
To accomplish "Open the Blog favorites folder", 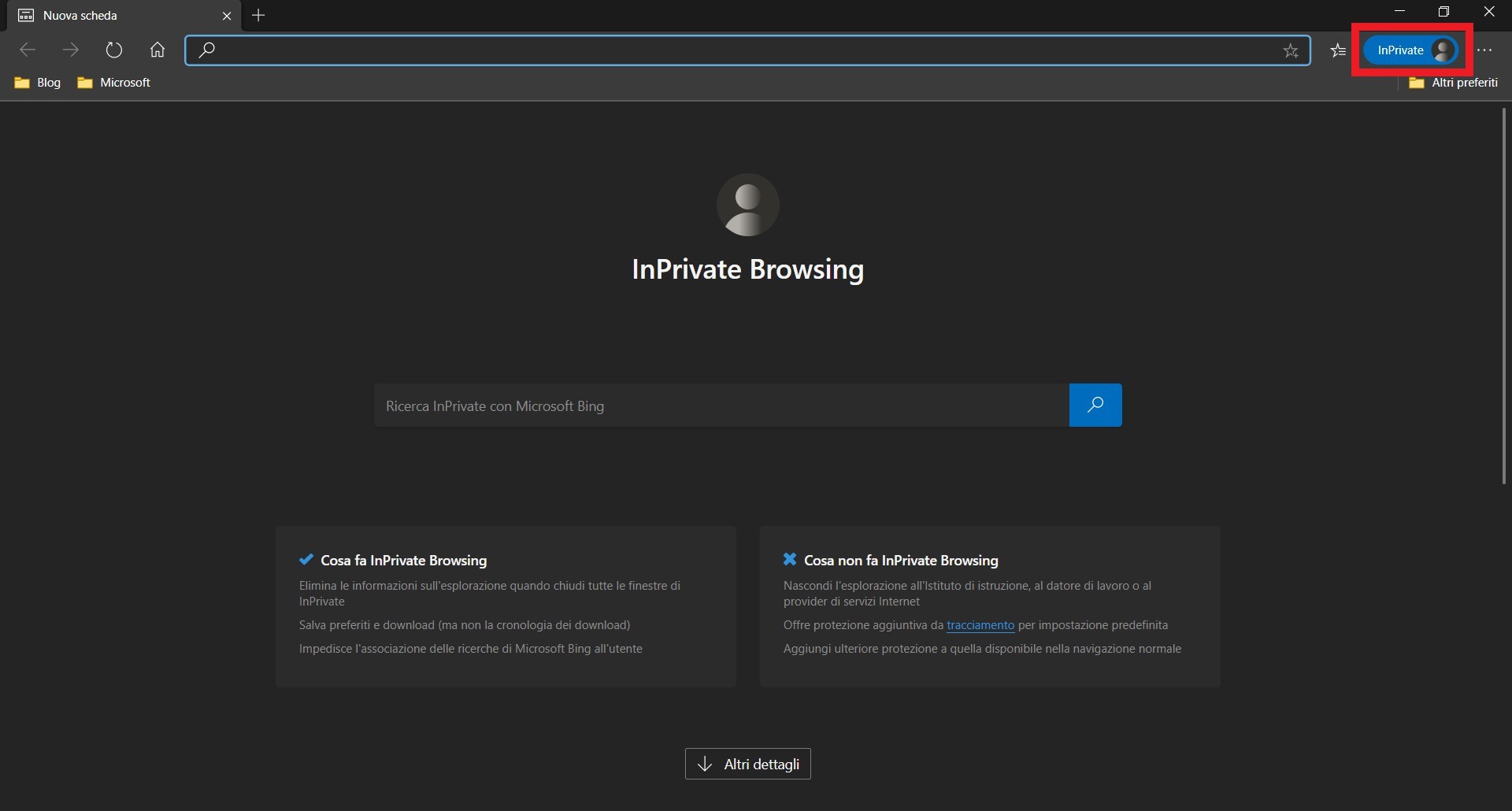I will (x=37, y=83).
